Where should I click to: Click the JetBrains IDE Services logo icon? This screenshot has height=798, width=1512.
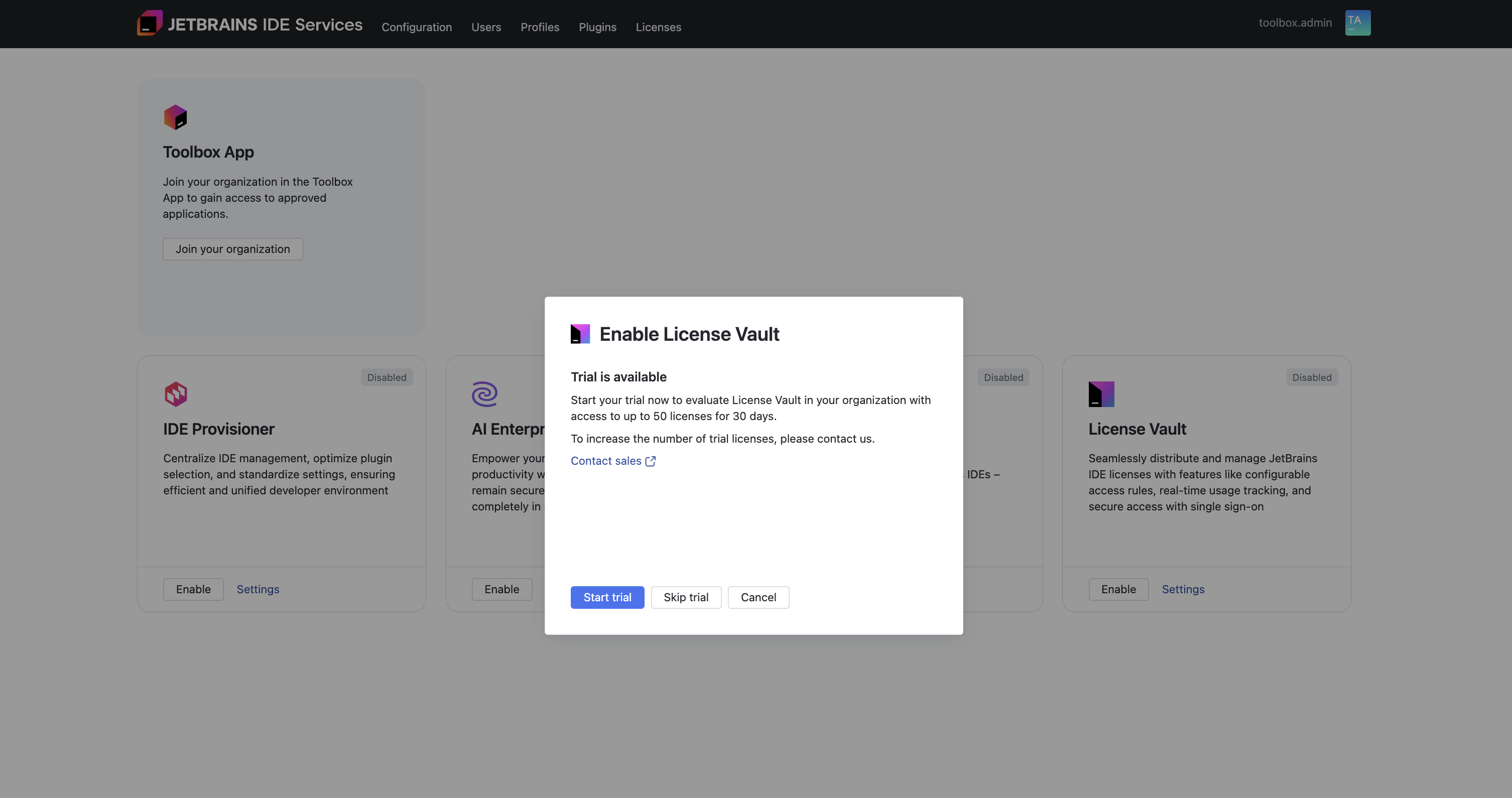point(150,24)
